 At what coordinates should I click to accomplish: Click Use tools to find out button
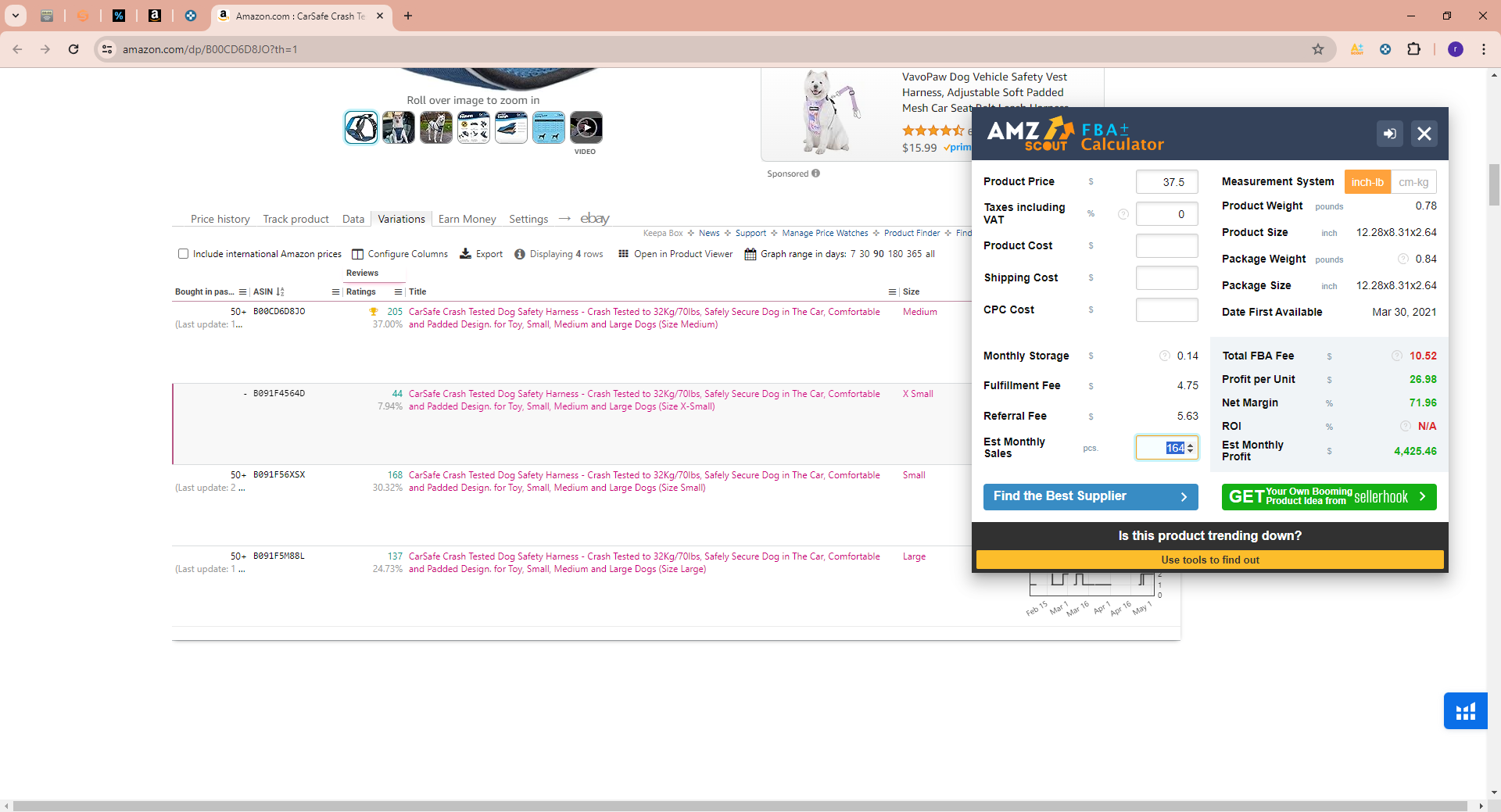point(1210,560)
